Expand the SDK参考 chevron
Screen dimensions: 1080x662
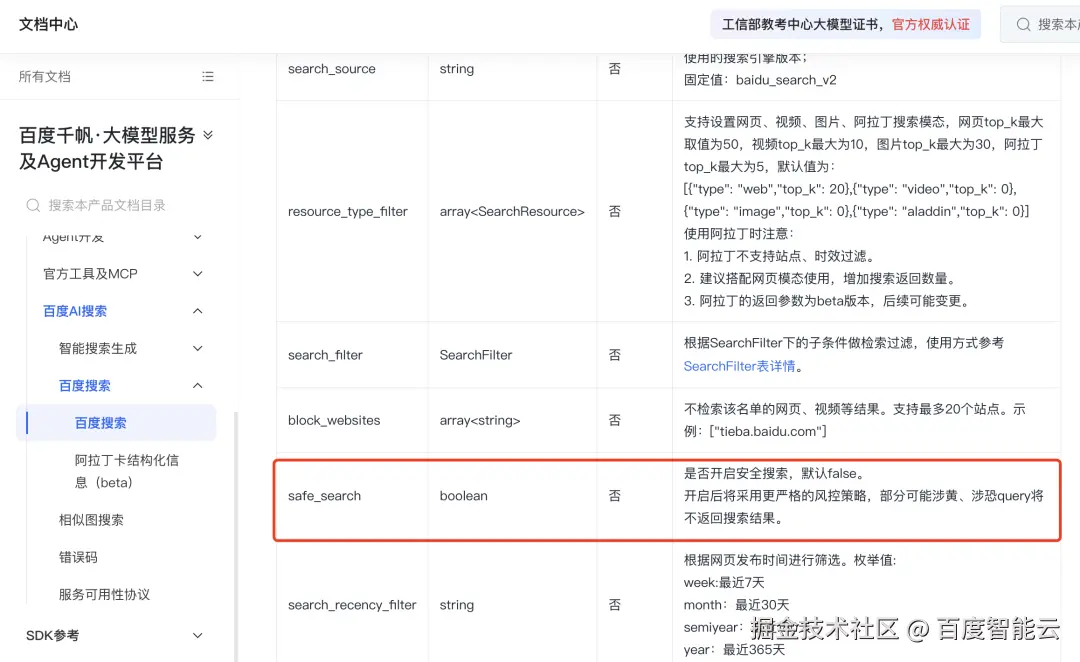pos(198,635)
